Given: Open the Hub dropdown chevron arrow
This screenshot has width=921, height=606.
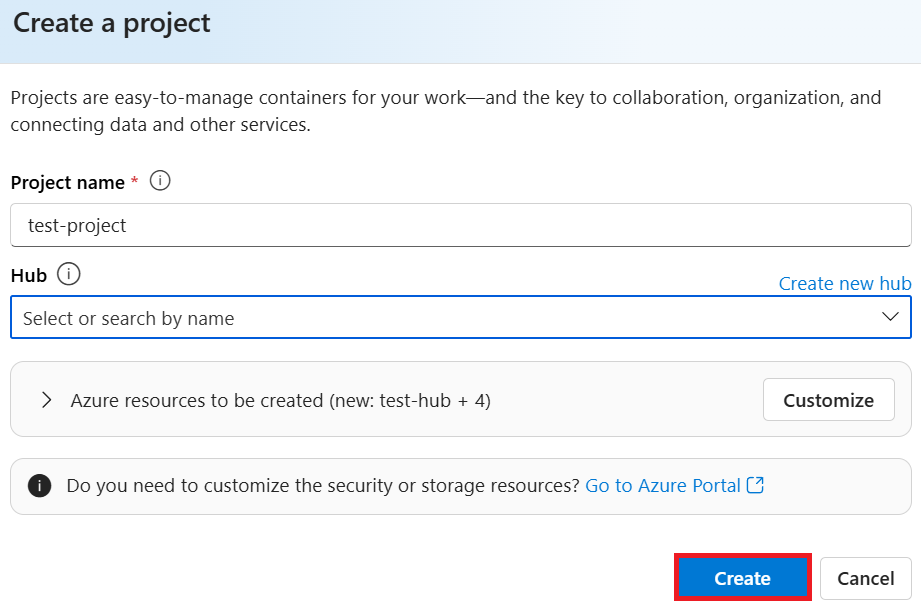Looking at the screenshot, I should [x=890, y=317].
